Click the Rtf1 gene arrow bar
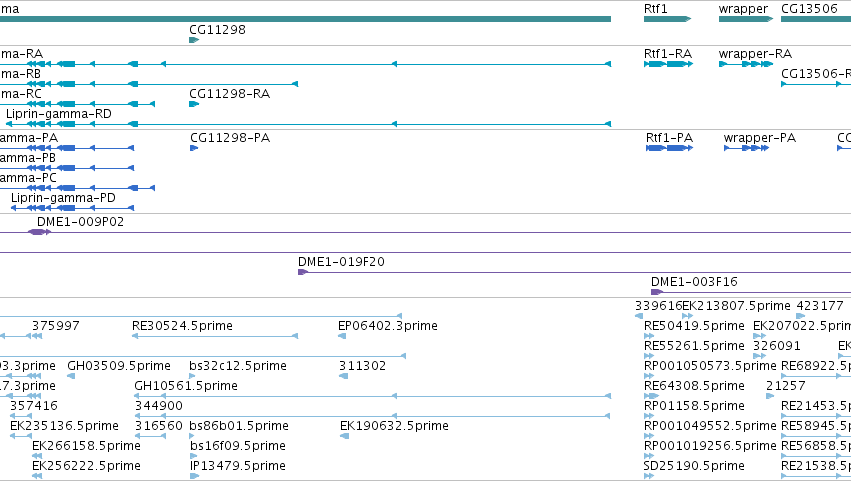This screenshot has height=481, width=851. coord(668,19)
